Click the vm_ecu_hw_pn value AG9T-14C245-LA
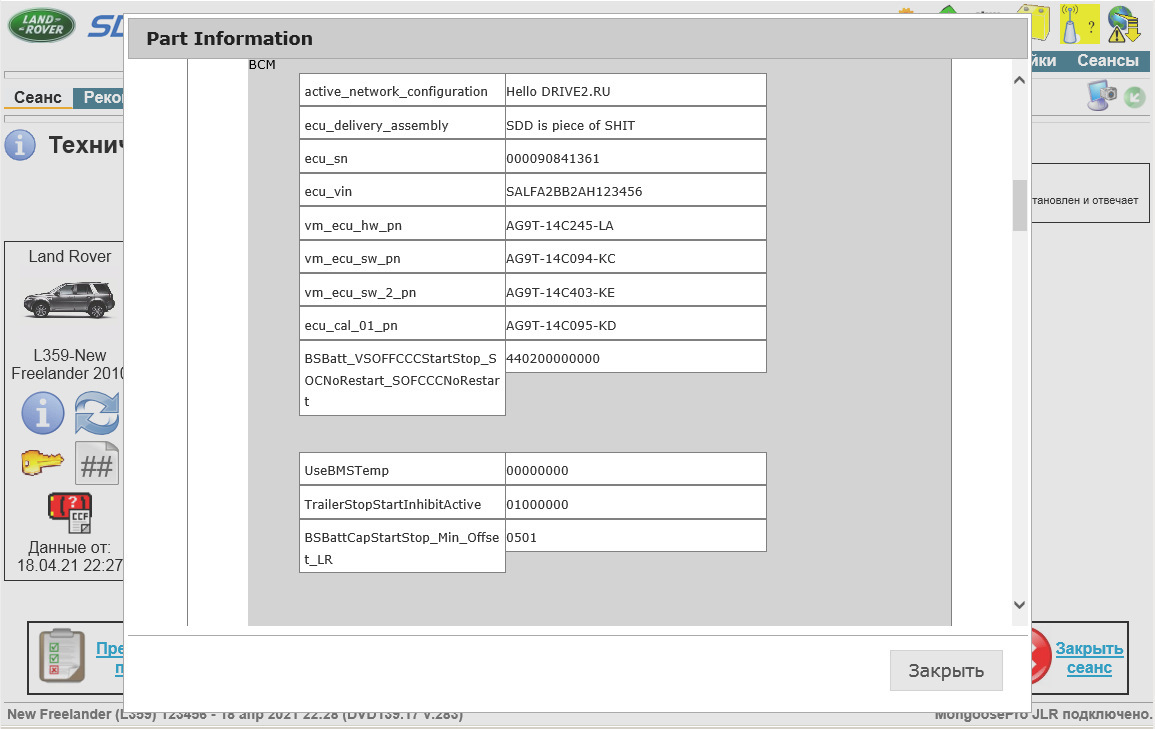Viewport: 1155px width, 729px height. pyautogui.click(x=560, y=225)
